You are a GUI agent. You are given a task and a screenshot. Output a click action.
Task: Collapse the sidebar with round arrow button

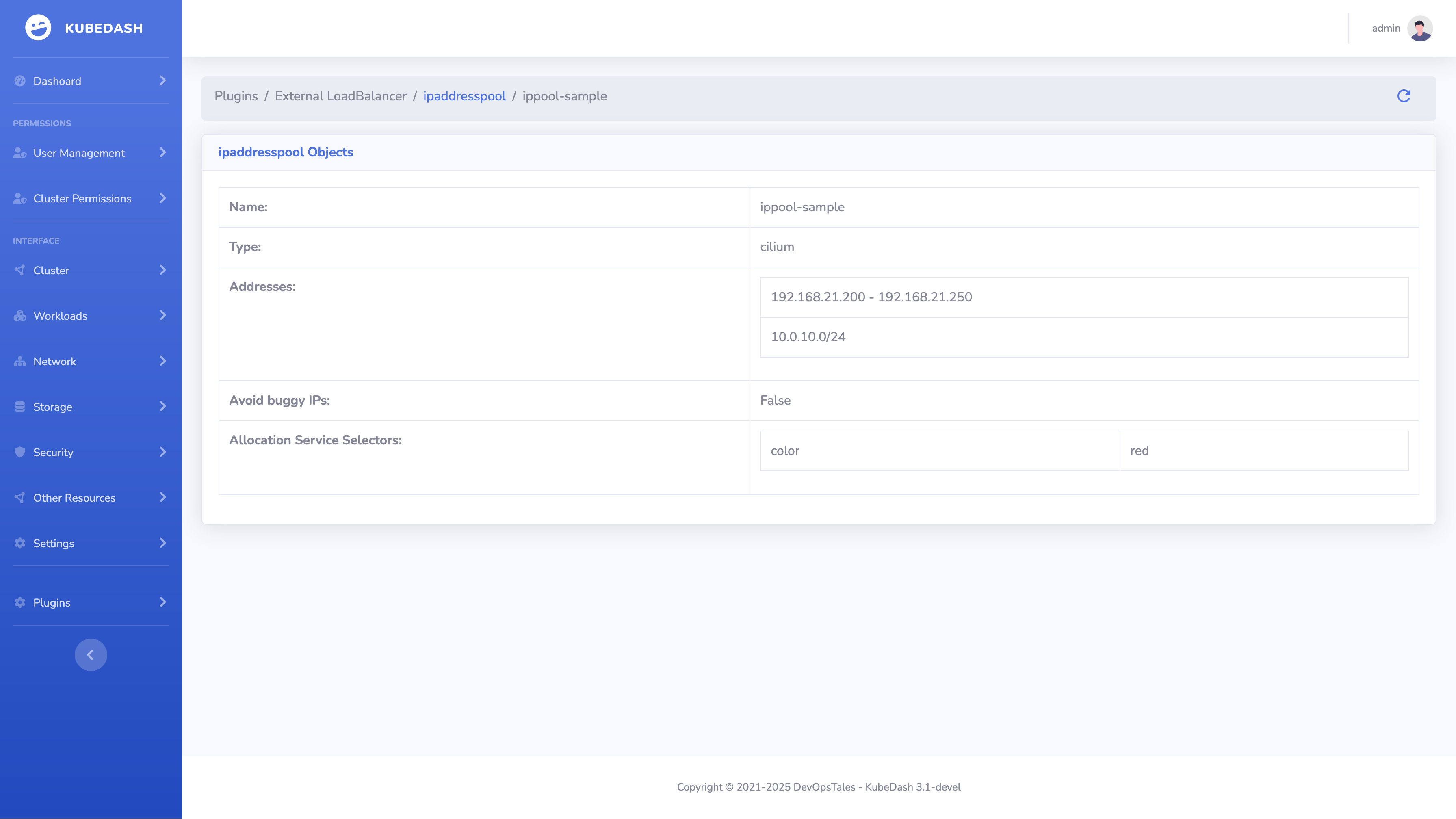[91, 654]
